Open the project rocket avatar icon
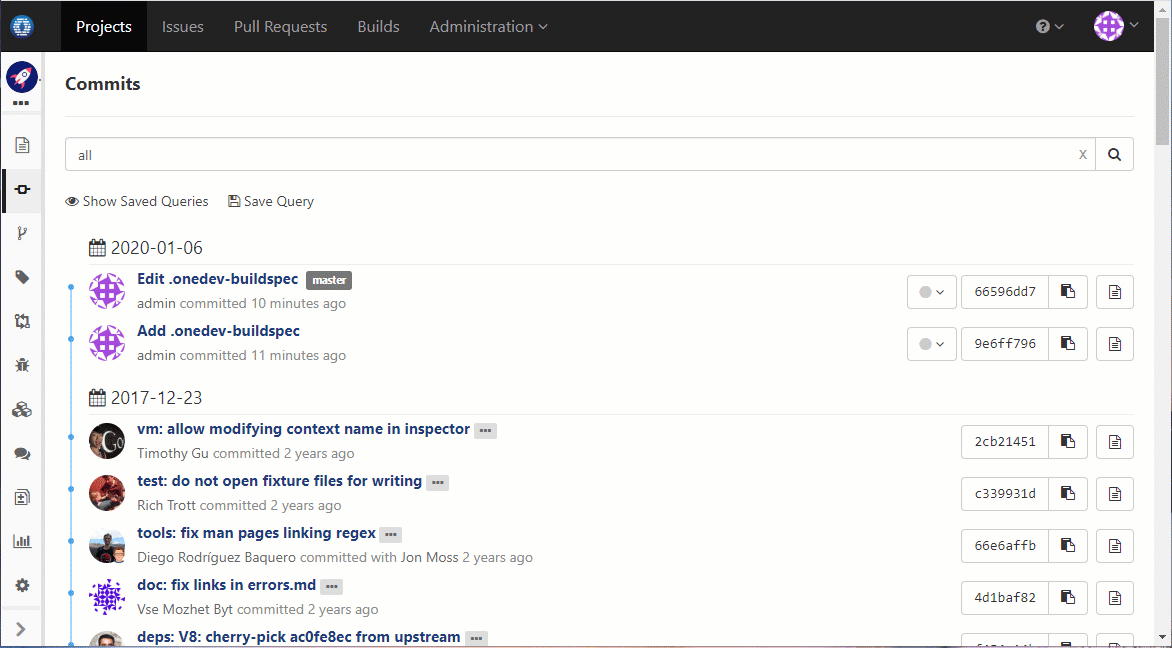The height and width of the screenshot is (648, 1172). [x=22, y=77]
